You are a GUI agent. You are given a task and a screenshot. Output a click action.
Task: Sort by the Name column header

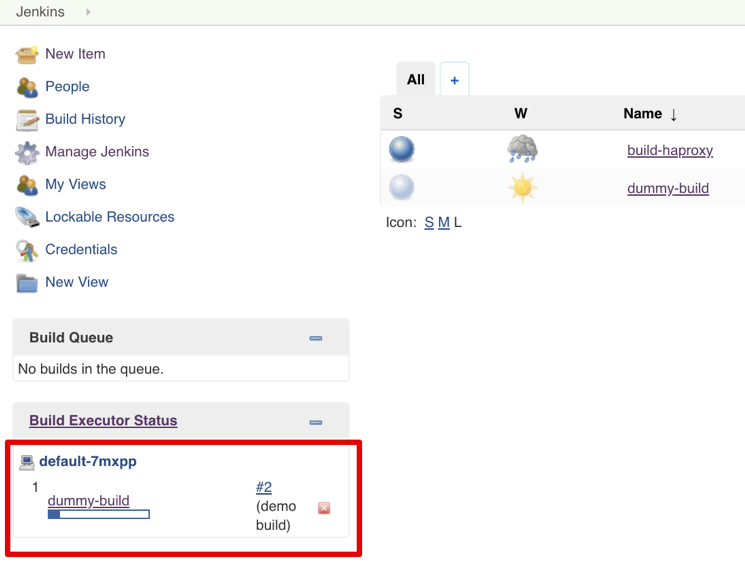click(x=649, y=114)
